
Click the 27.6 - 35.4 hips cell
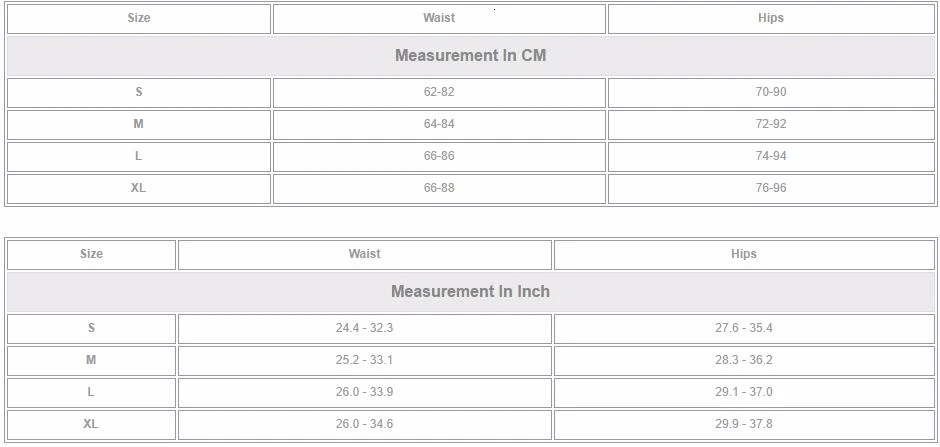point(744,329)
